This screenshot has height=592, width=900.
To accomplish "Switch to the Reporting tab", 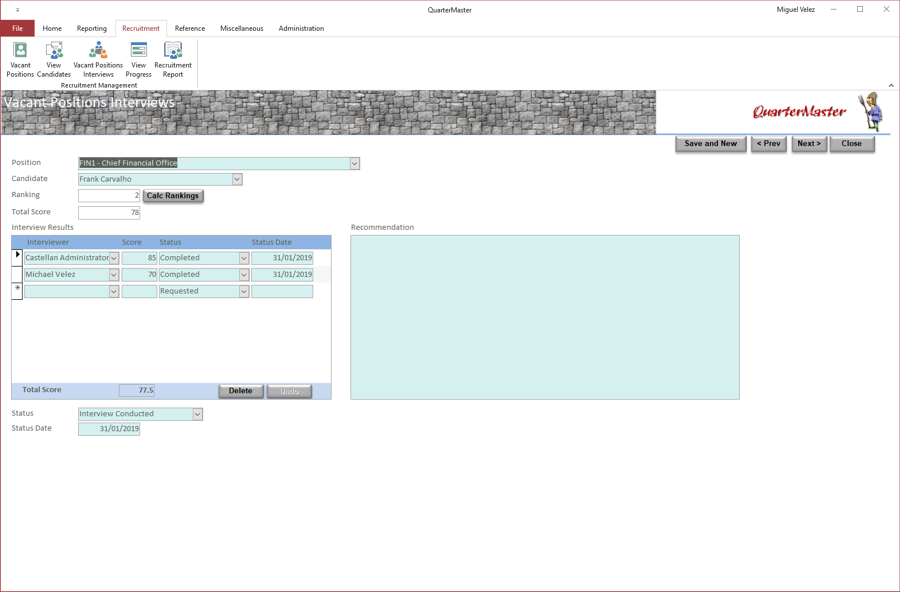I will 92,28.
